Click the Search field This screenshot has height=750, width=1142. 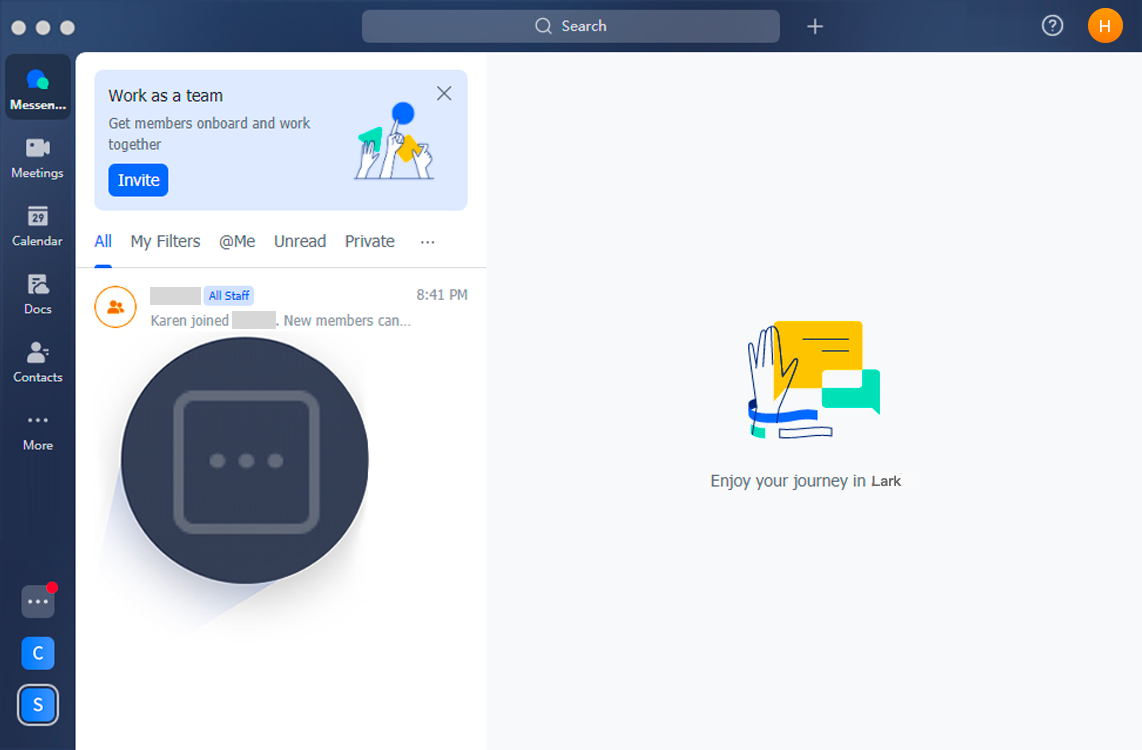570,26
